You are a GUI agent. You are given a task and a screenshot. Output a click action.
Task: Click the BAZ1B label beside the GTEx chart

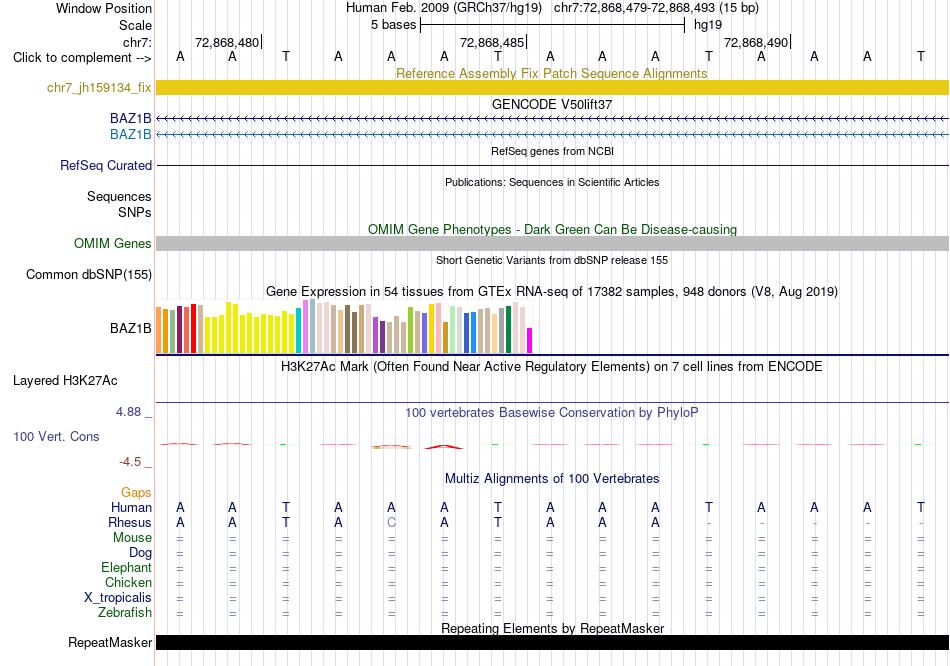130,328
